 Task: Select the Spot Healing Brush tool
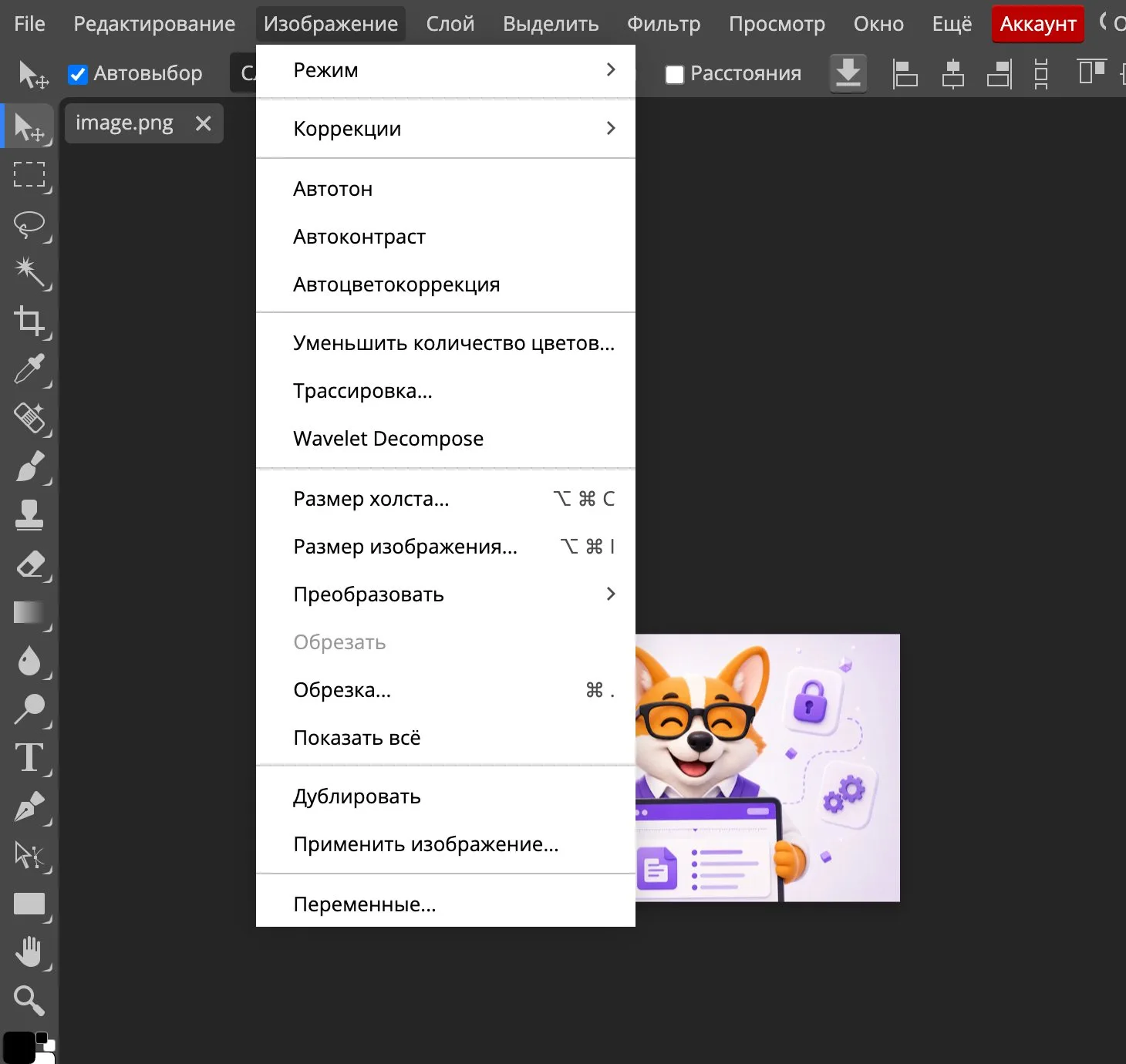tap(29, 417)
